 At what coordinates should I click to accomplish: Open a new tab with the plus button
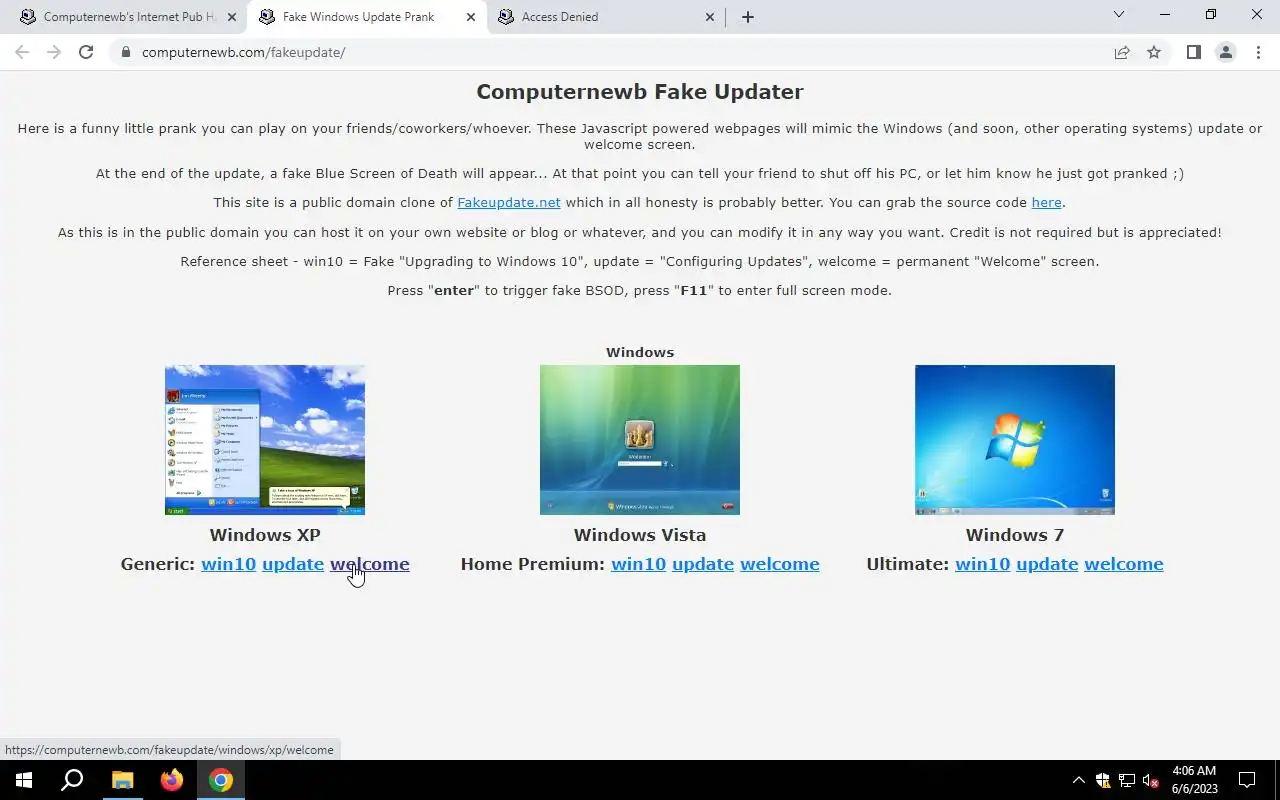(747, 17)
